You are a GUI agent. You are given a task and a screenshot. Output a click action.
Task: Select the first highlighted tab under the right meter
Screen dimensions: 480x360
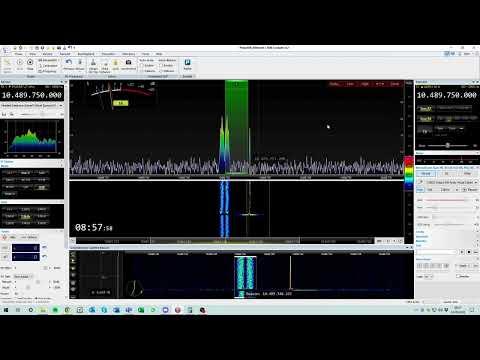(426, 174)
